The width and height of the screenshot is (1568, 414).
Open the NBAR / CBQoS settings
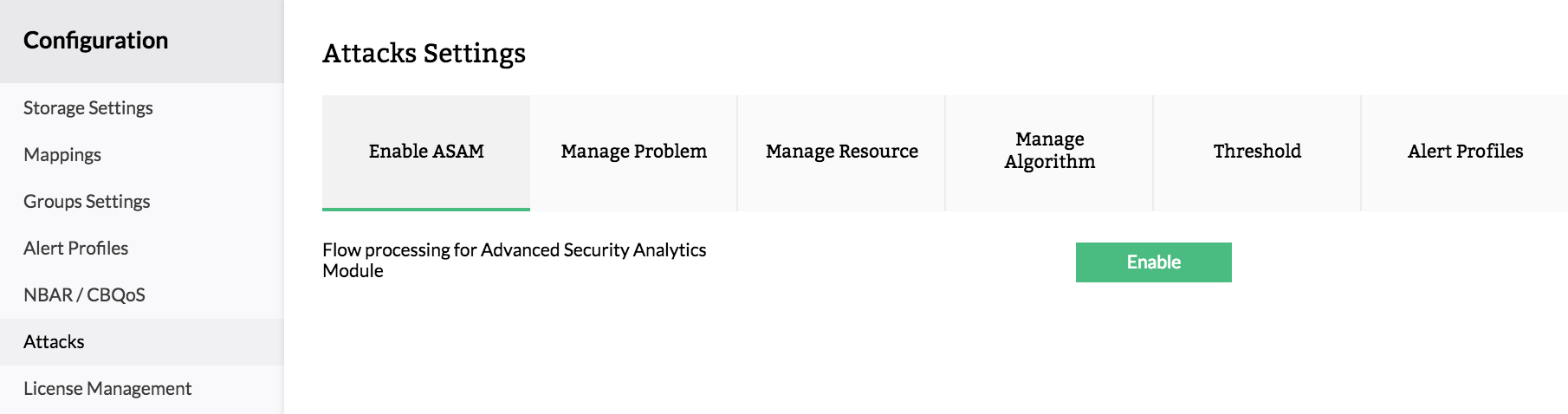tap(84, 295)
